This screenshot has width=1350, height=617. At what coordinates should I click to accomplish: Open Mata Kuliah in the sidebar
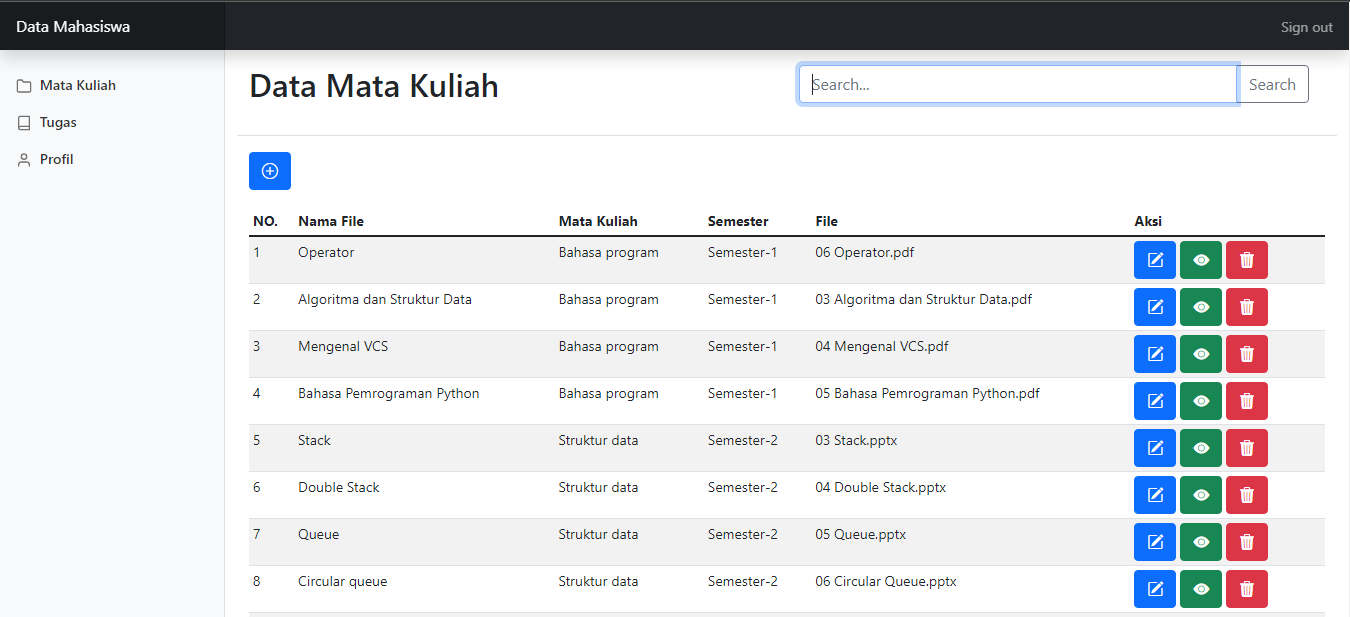point(77,86)
